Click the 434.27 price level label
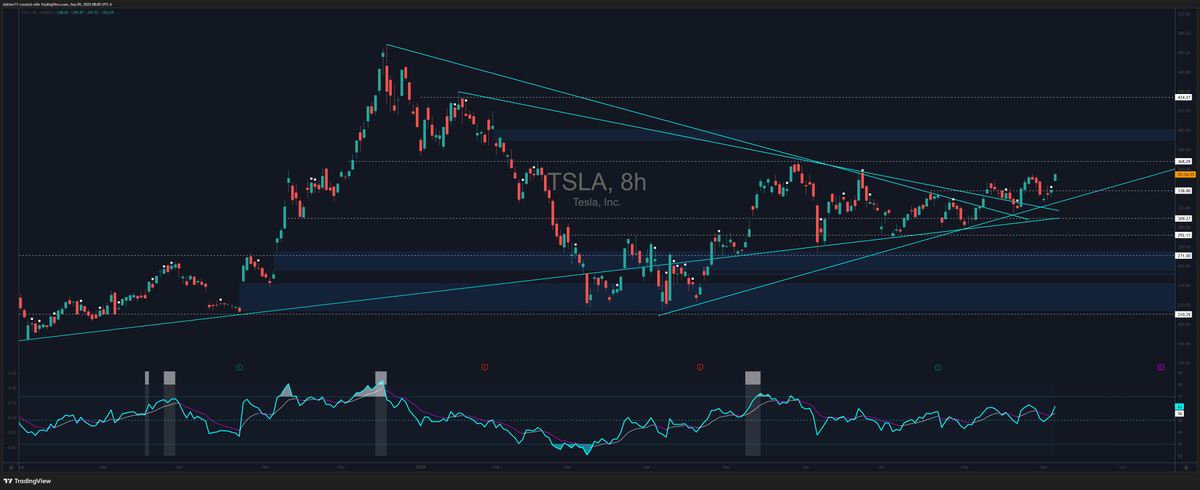This screenshot has height=490, width=1200. click(1183, 98)
